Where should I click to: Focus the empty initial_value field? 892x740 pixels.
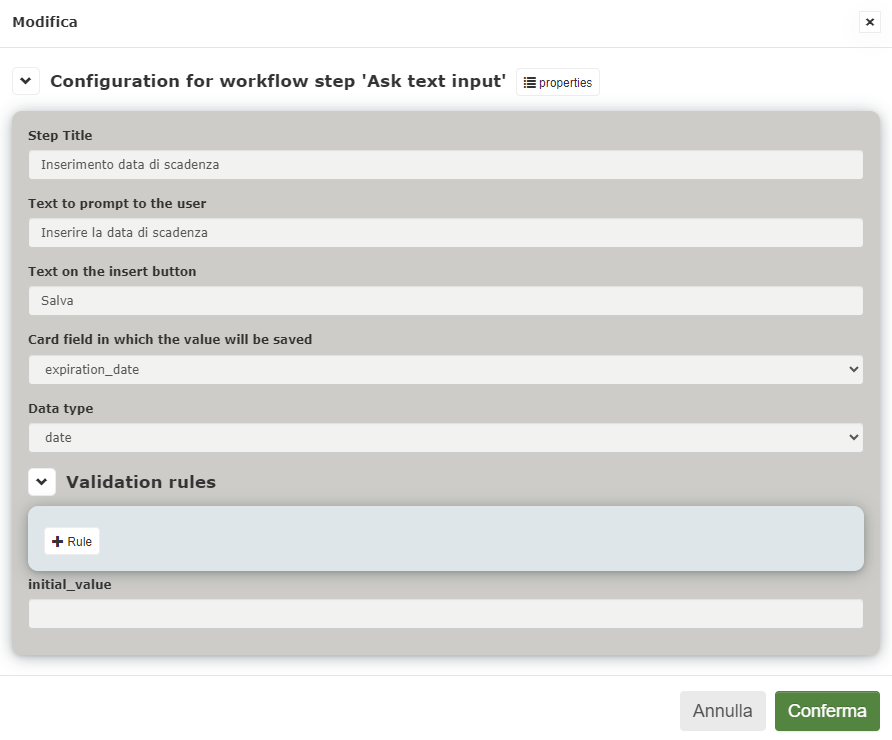(445, 614)
